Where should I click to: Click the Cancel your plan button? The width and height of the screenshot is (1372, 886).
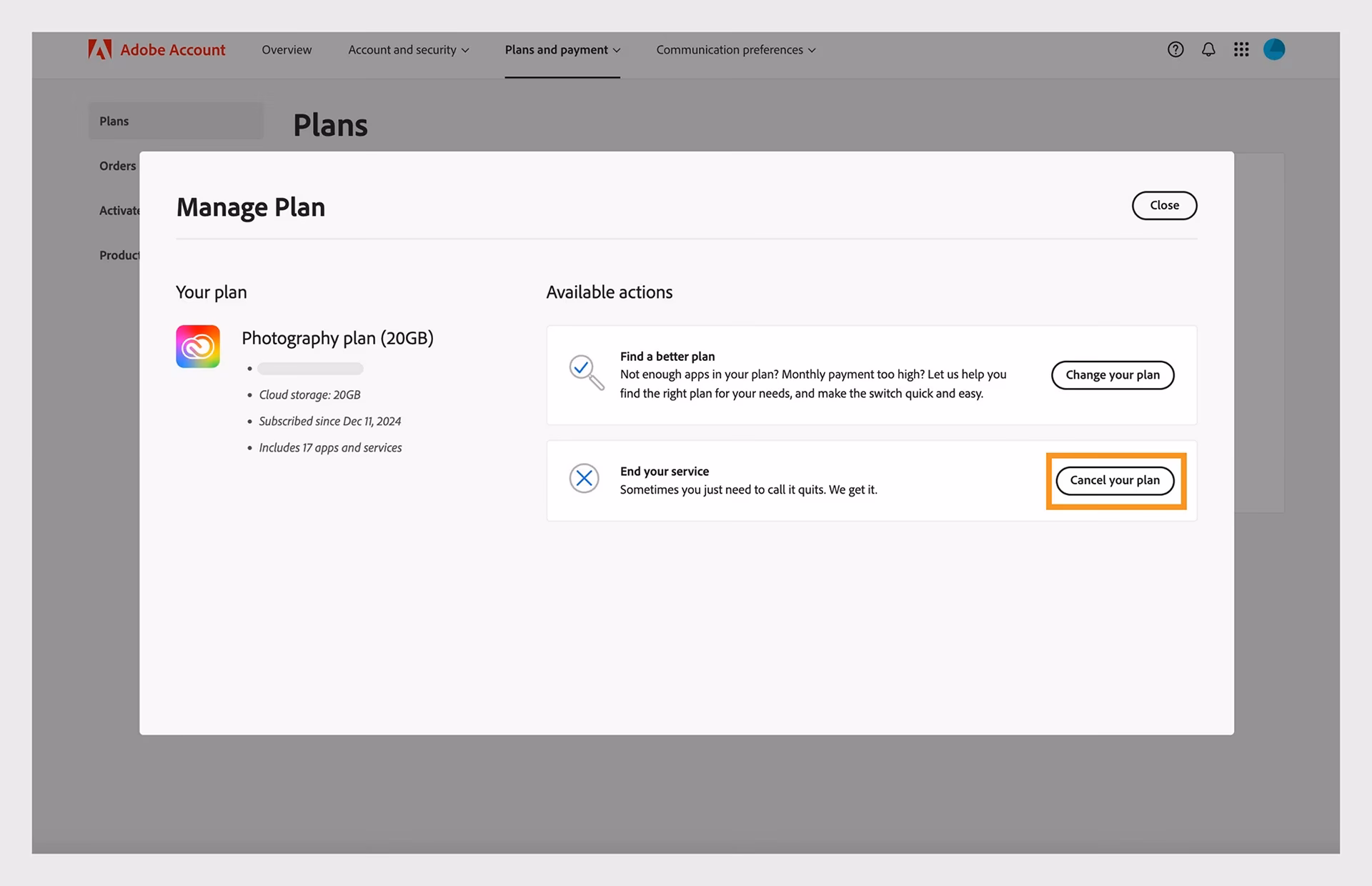[1115, 480]
